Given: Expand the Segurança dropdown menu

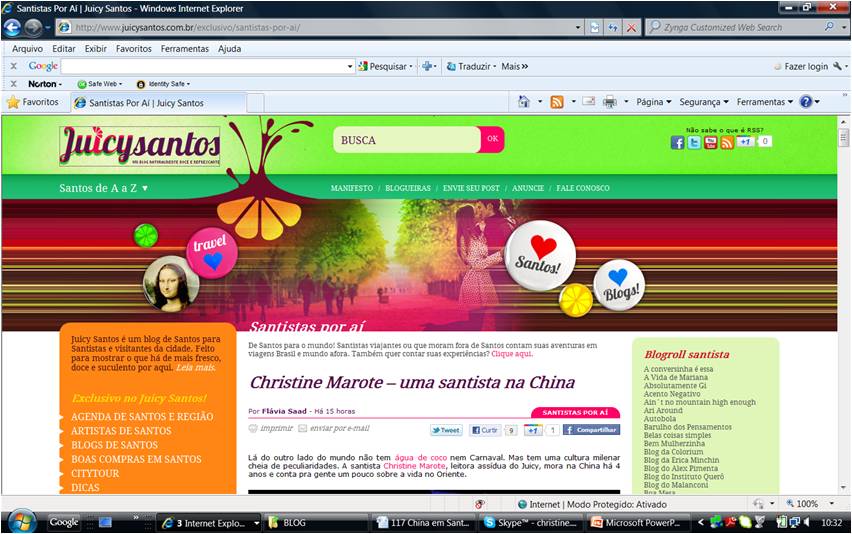Looking at the screenshot, I should [704, 102].
